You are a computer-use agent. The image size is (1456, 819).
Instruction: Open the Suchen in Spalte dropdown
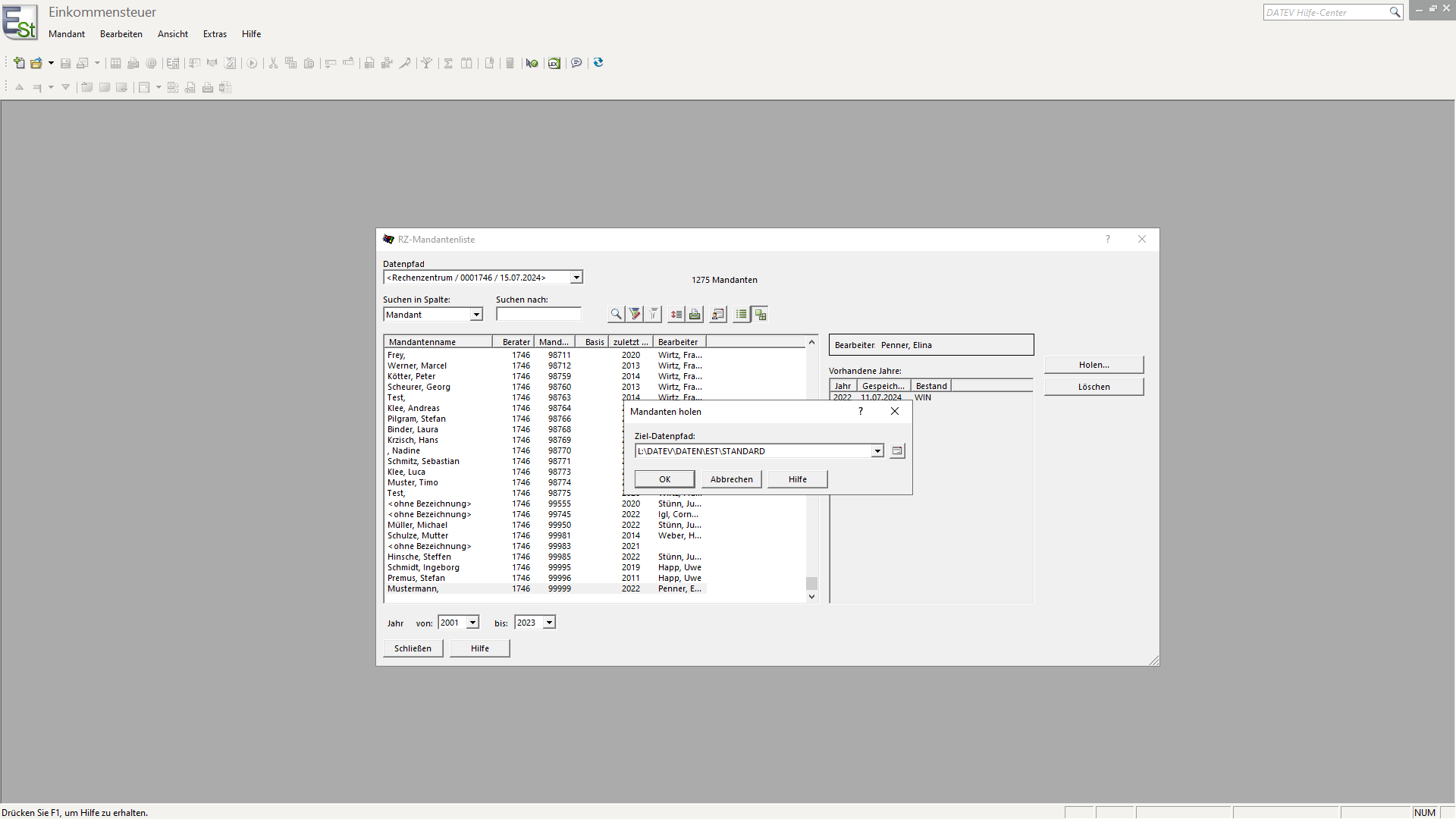pos(476,315)
